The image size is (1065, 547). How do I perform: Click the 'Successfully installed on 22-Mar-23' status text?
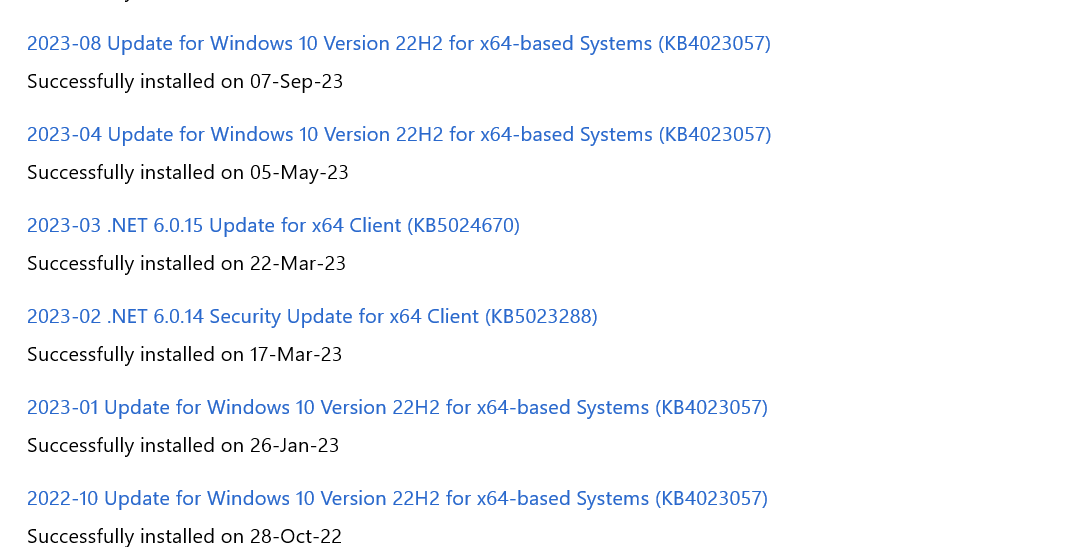click(186, 264)
